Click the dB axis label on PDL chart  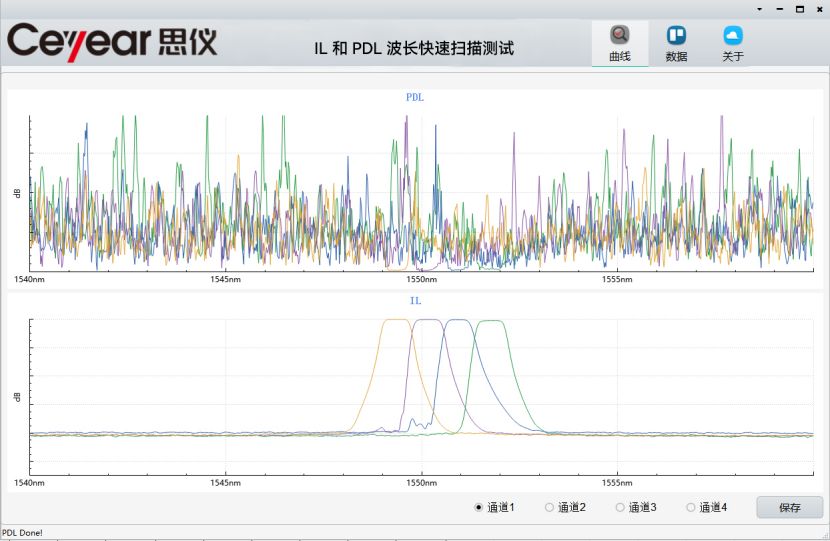pyautogui.click(x=17, y=192)
